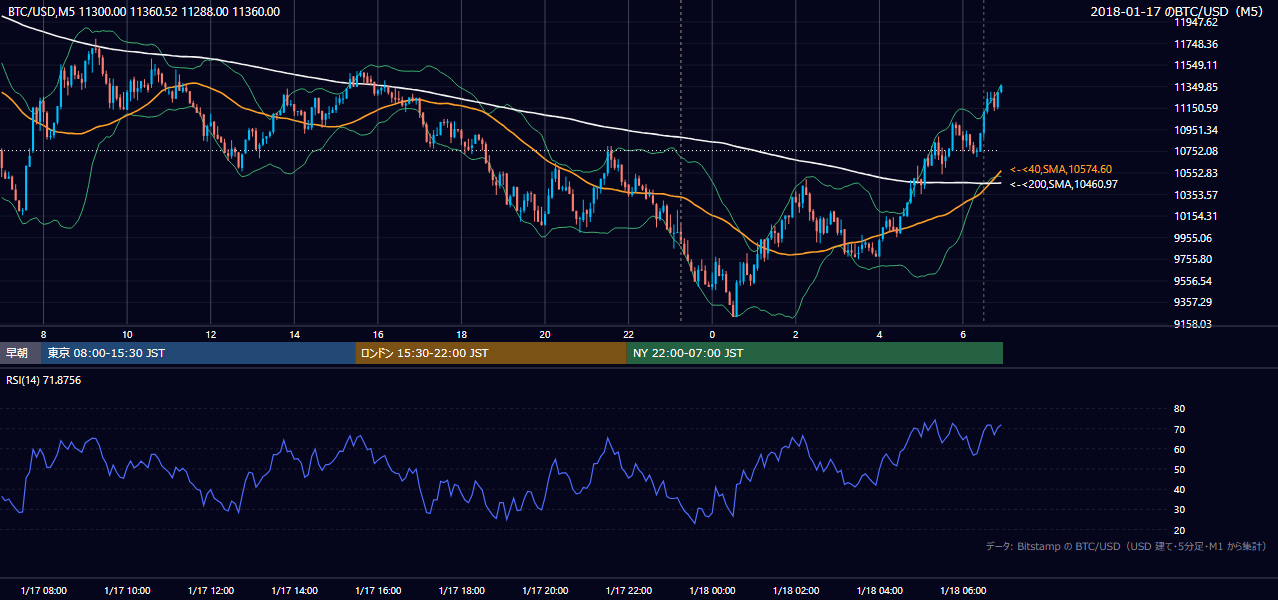The width and height of the screenshot is (1278, 600).
Task: Click the 東京 08:00-15:30 JST session bar
Action: pos(198,353)
